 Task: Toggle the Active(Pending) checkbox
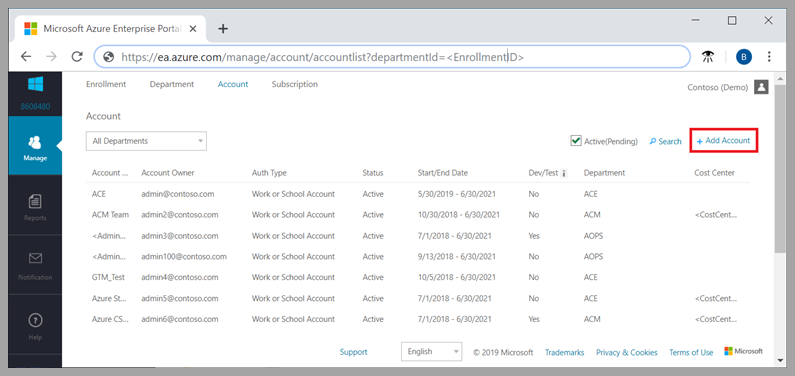[575, 141]
